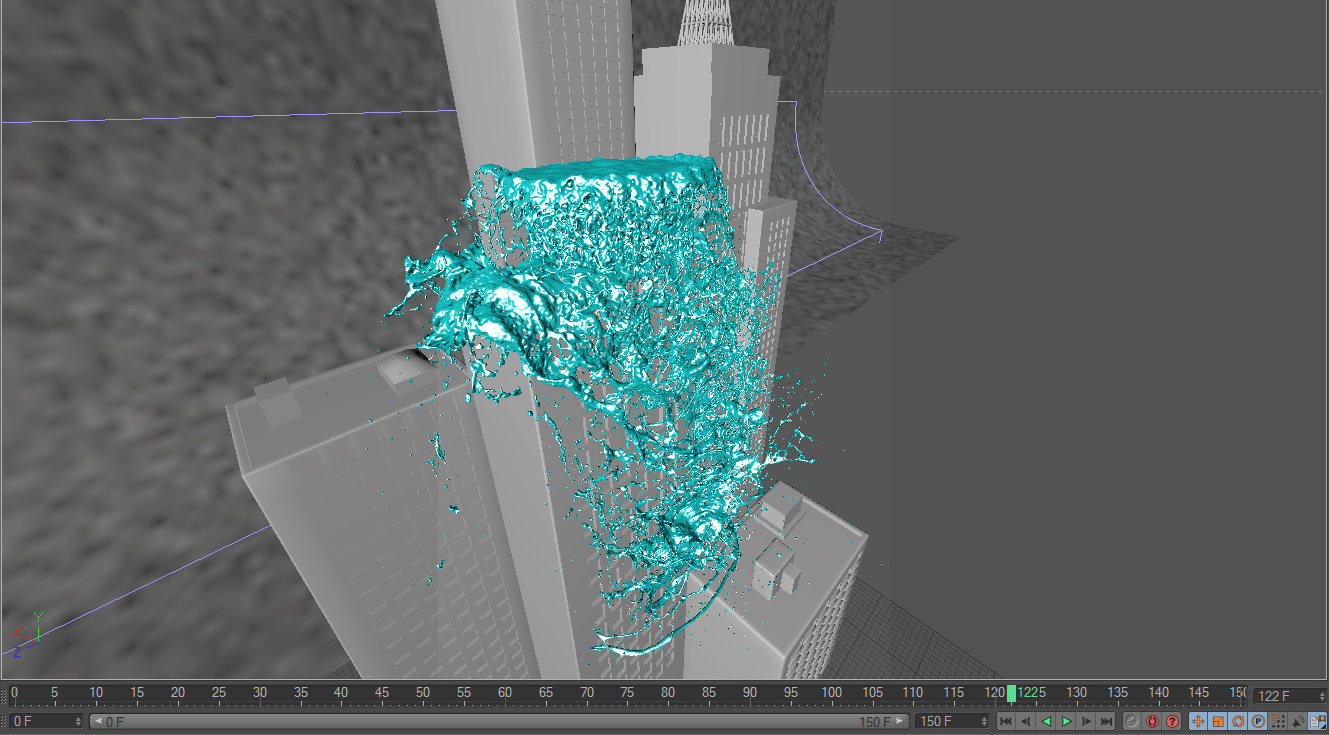Image resolution: width=1329 pixels, height=735 pixels.
Task: Click the range bar row grip handle
Action: 4,721
